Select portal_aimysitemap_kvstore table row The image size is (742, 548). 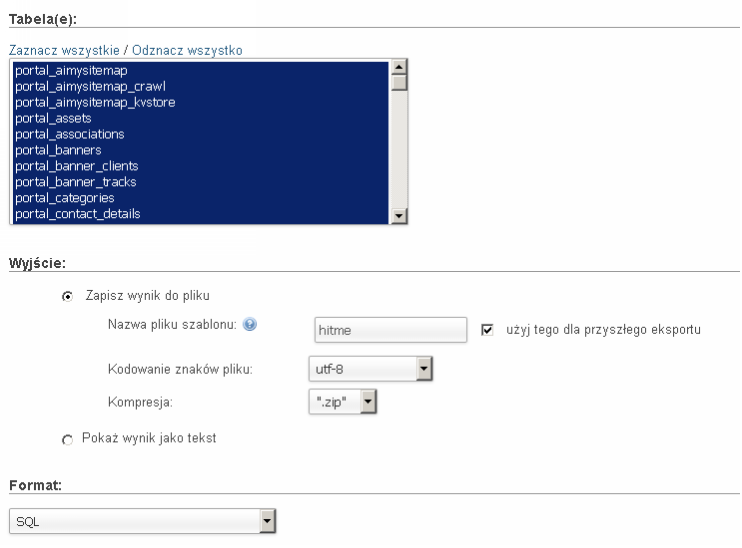point(201,102)
